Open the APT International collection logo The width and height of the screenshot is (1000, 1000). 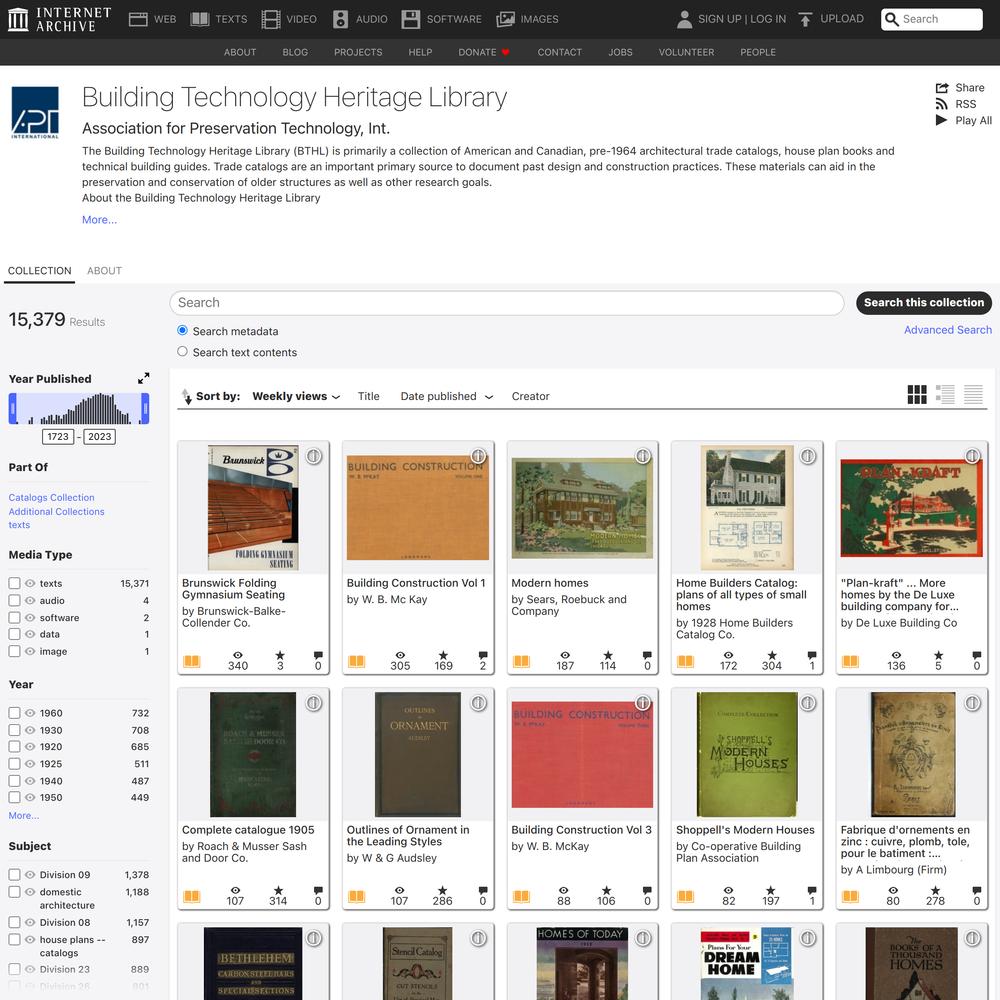pyautogui.click(x=35, y=112)
